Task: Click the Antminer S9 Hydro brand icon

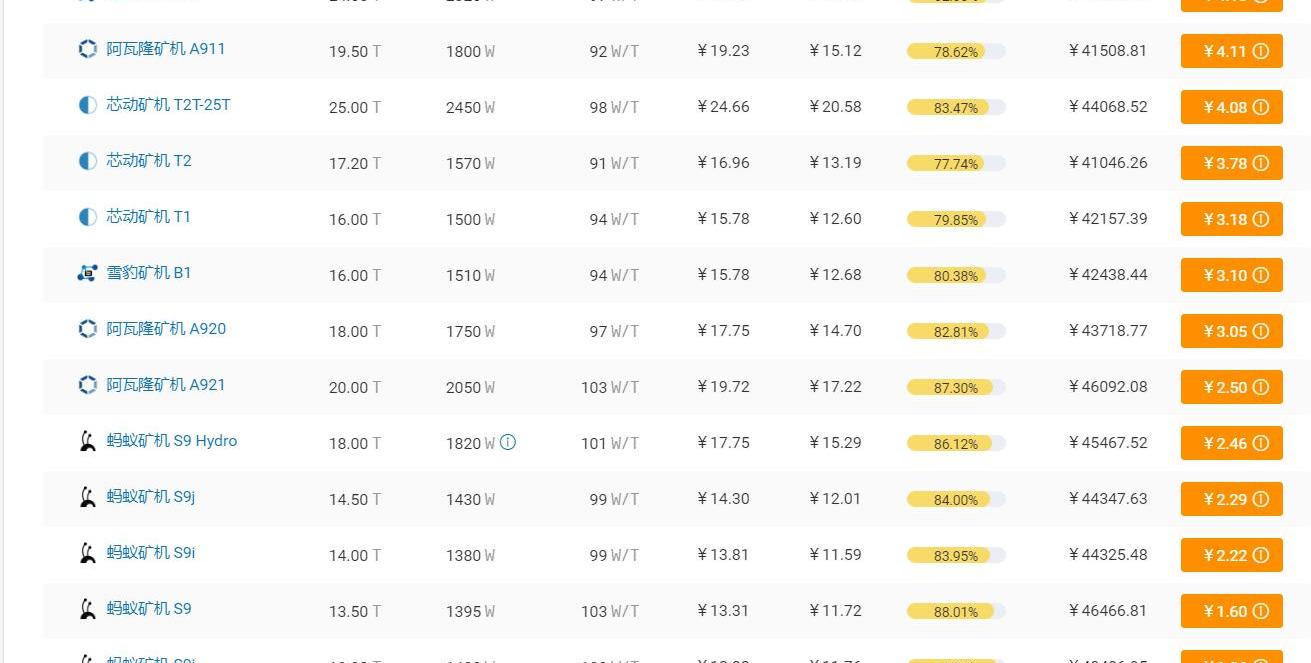Action: coord(88,441)
